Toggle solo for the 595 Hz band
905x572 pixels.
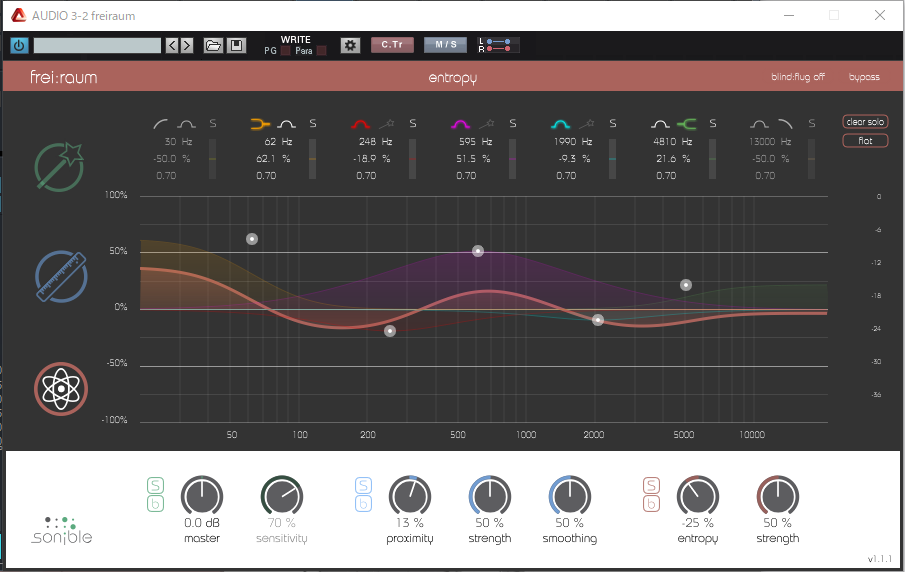[512, 124]
